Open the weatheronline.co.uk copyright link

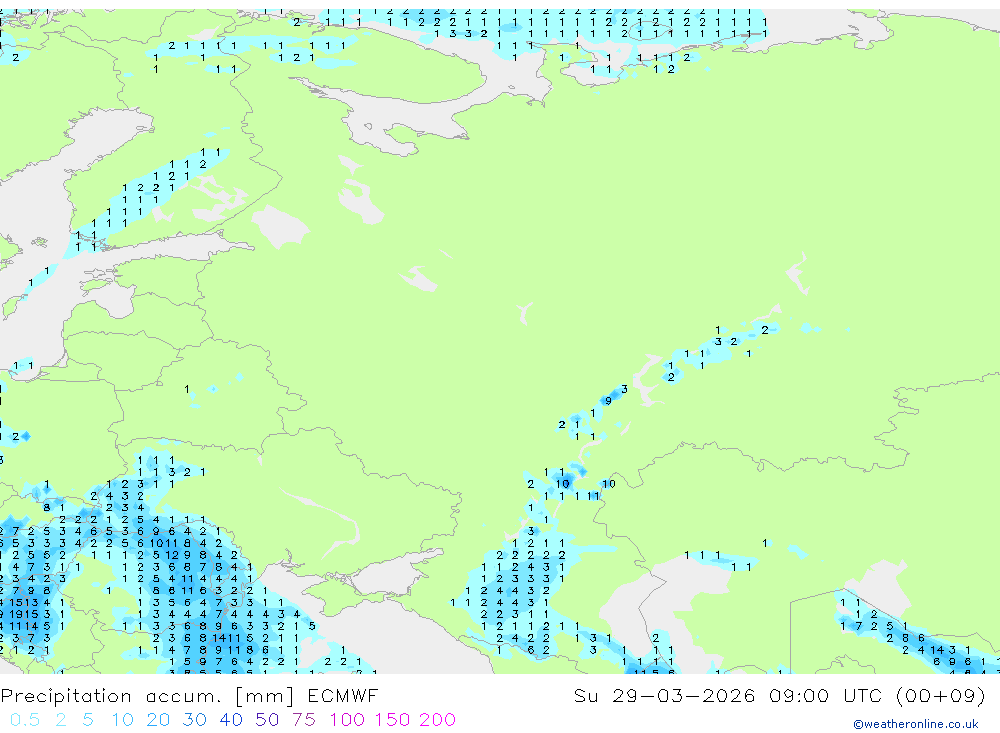click(915, 724)
